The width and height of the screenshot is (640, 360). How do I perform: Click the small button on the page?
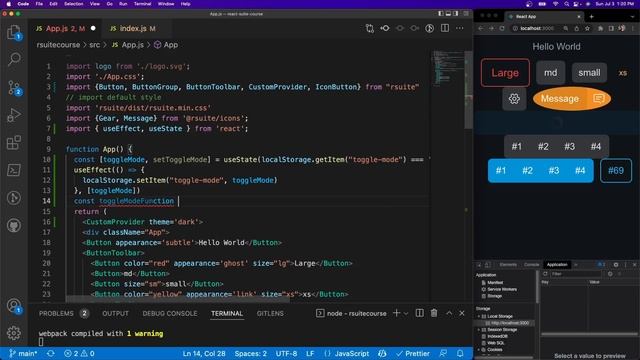[x=589, y=73]
